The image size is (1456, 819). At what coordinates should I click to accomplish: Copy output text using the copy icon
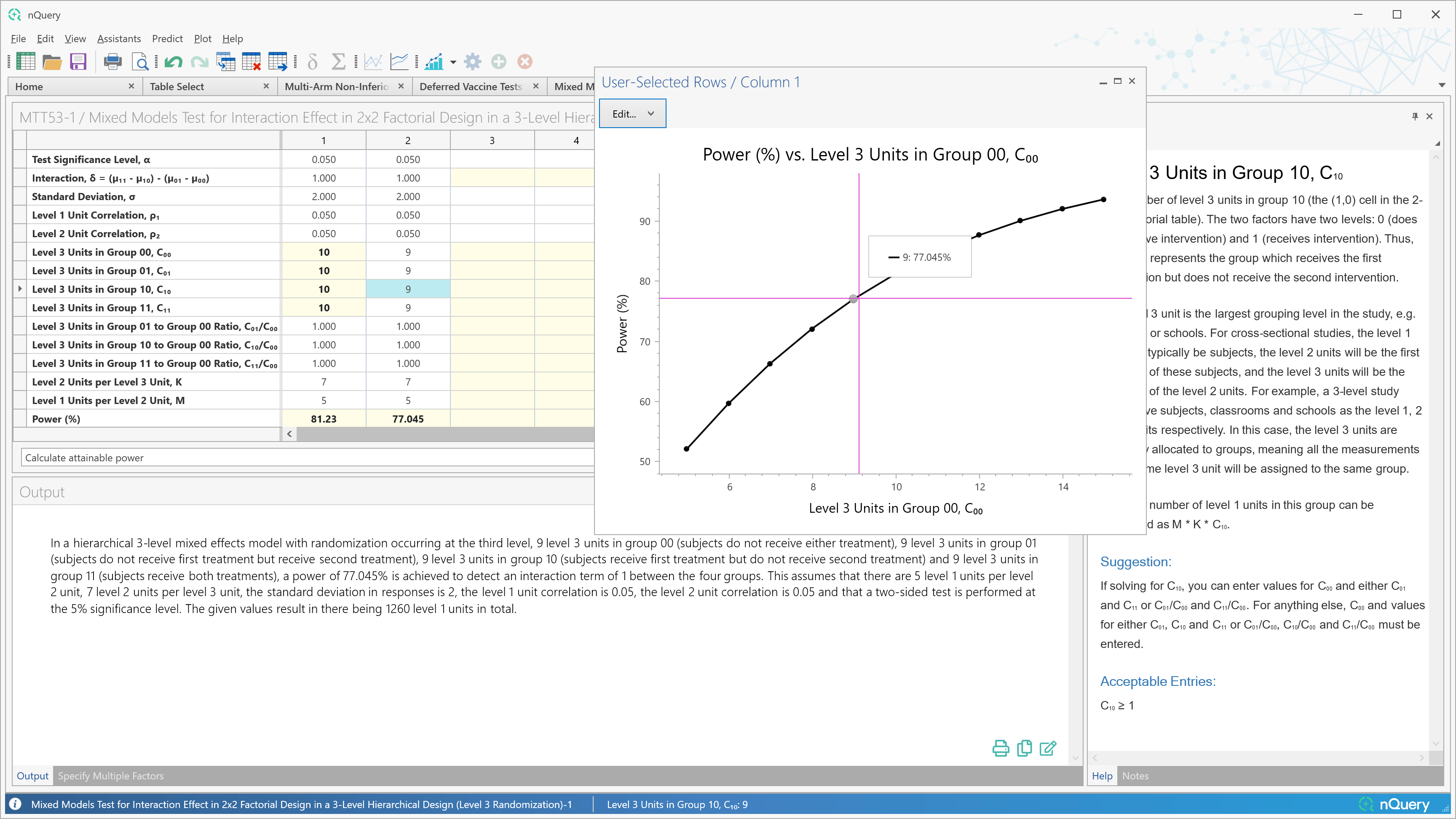[1024, 748]
